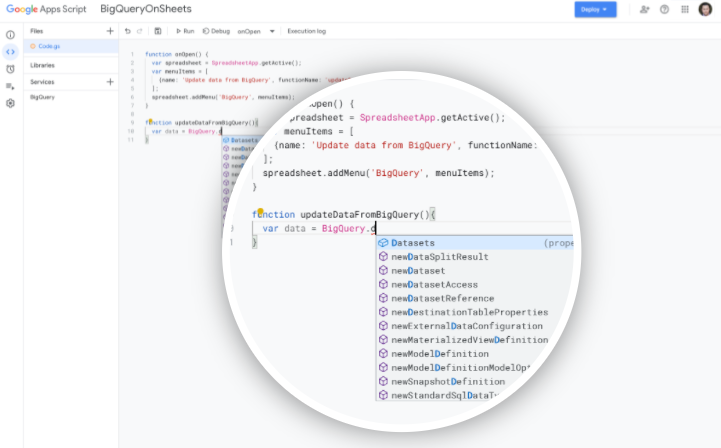The width and height of the screenshot is (721, 448).
Task: Click the yellow lightbulb quick-fix icon
Action: click(260, 212)
